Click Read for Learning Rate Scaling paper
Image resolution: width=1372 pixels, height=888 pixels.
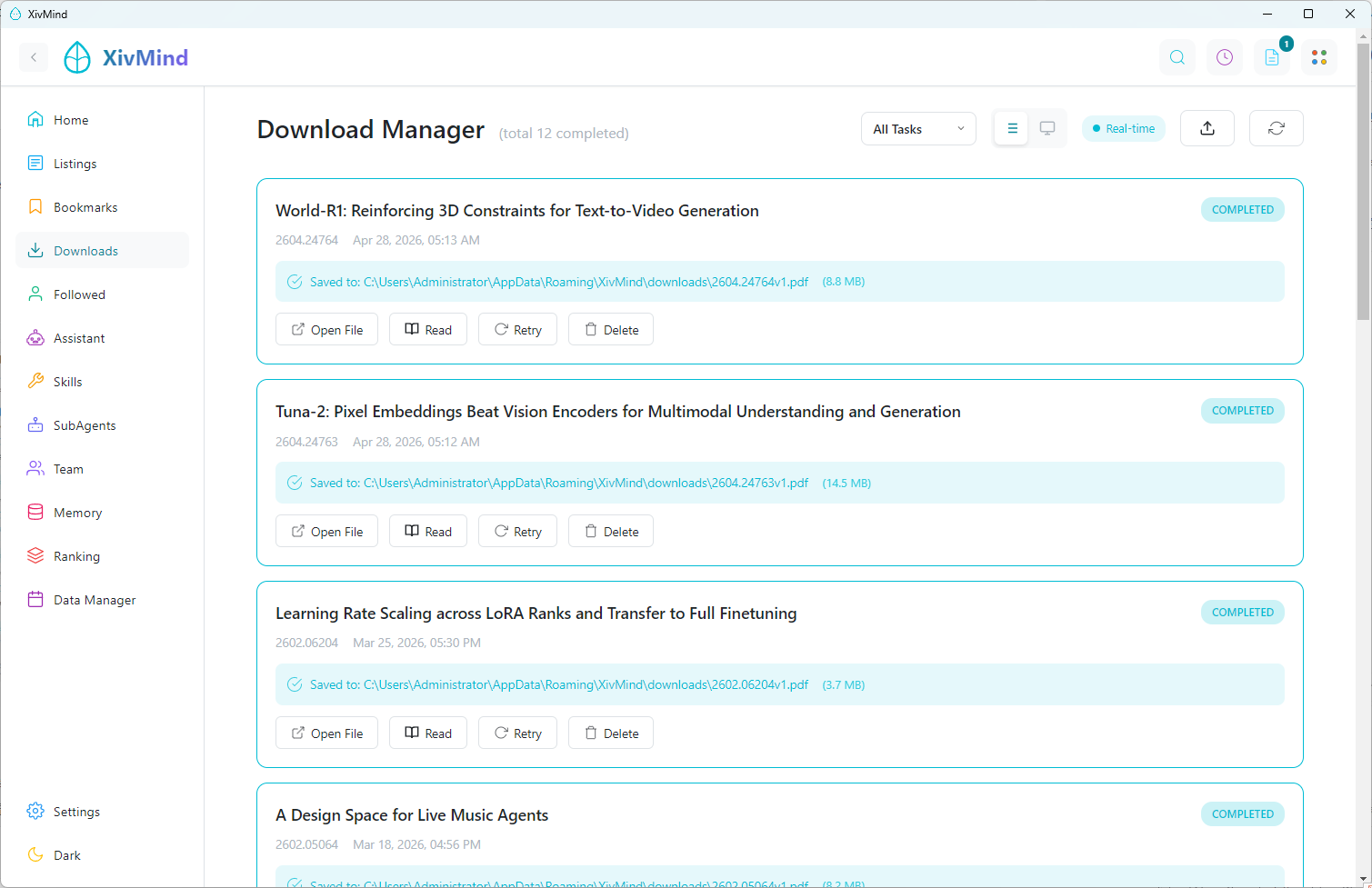pyautogui.click(x=428, y=733)
